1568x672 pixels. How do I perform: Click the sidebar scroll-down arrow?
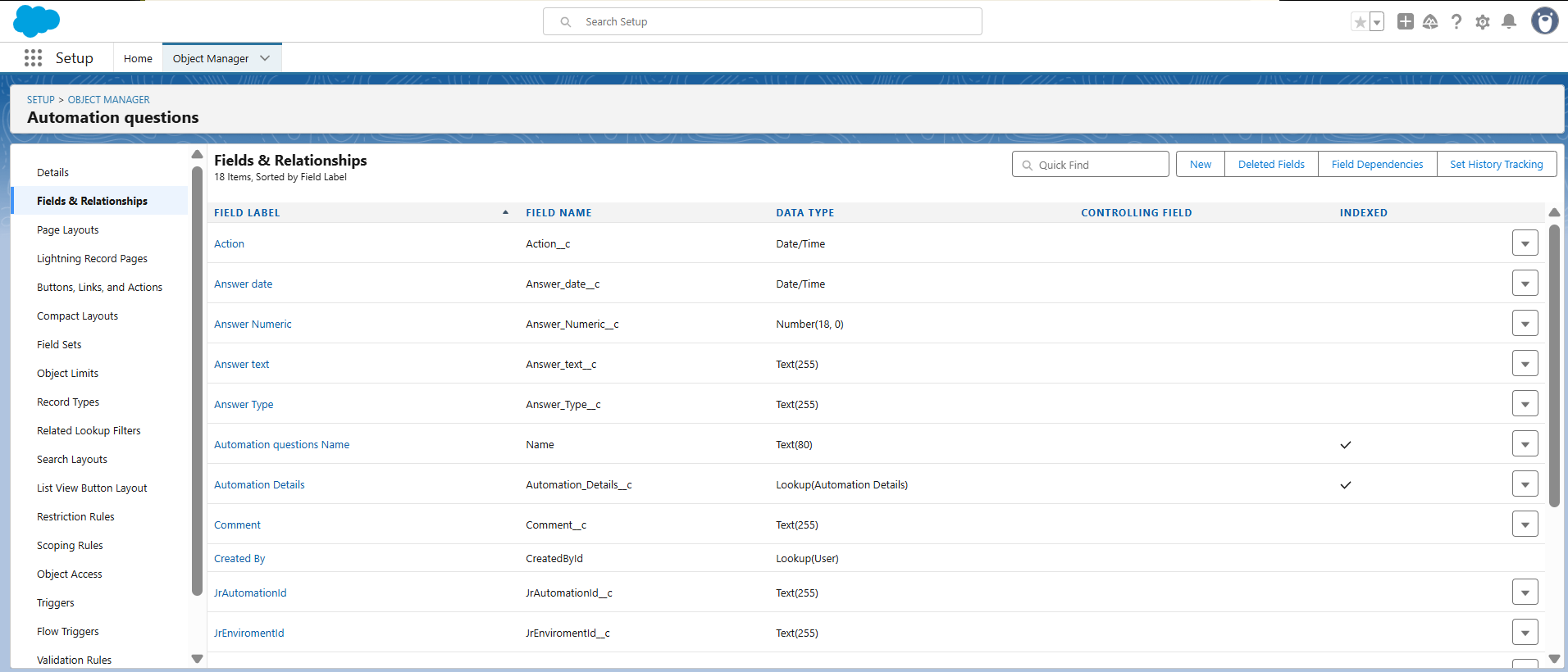pos(197,658)
